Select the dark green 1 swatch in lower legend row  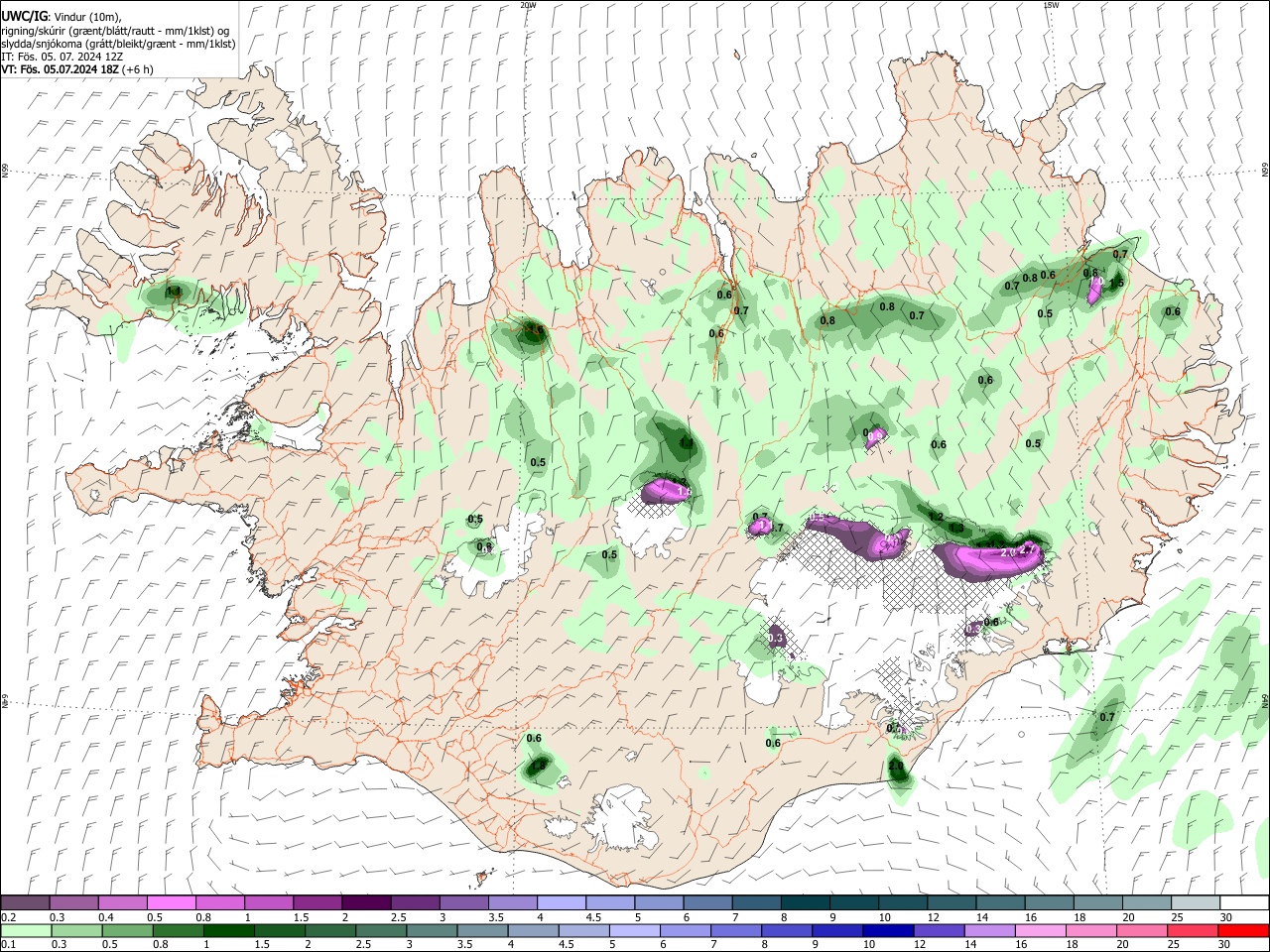coord(227,930)
